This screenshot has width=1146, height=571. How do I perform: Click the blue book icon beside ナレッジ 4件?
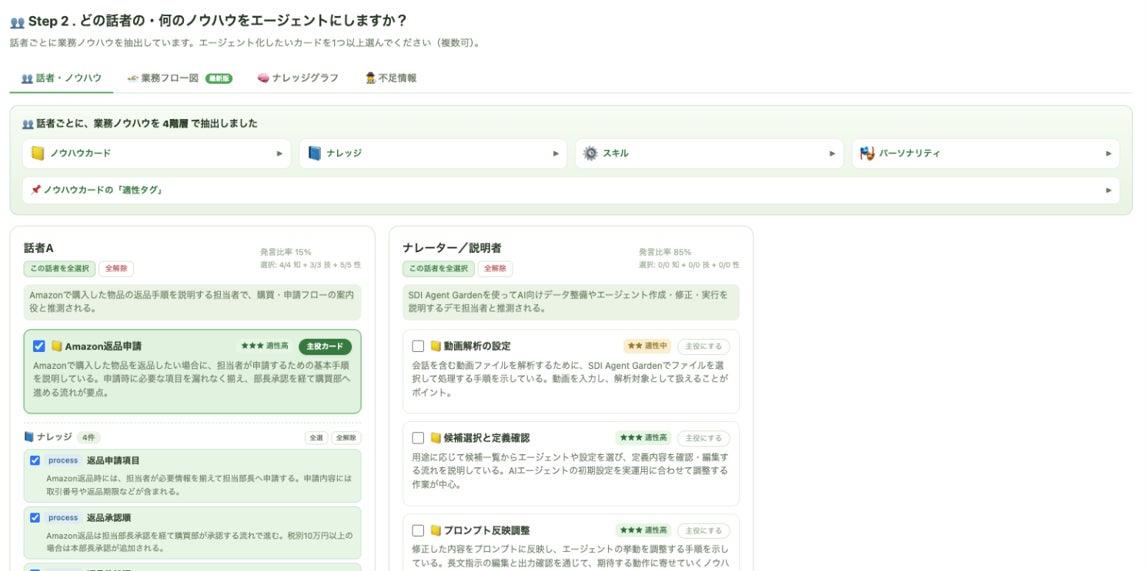pos(29,437)
